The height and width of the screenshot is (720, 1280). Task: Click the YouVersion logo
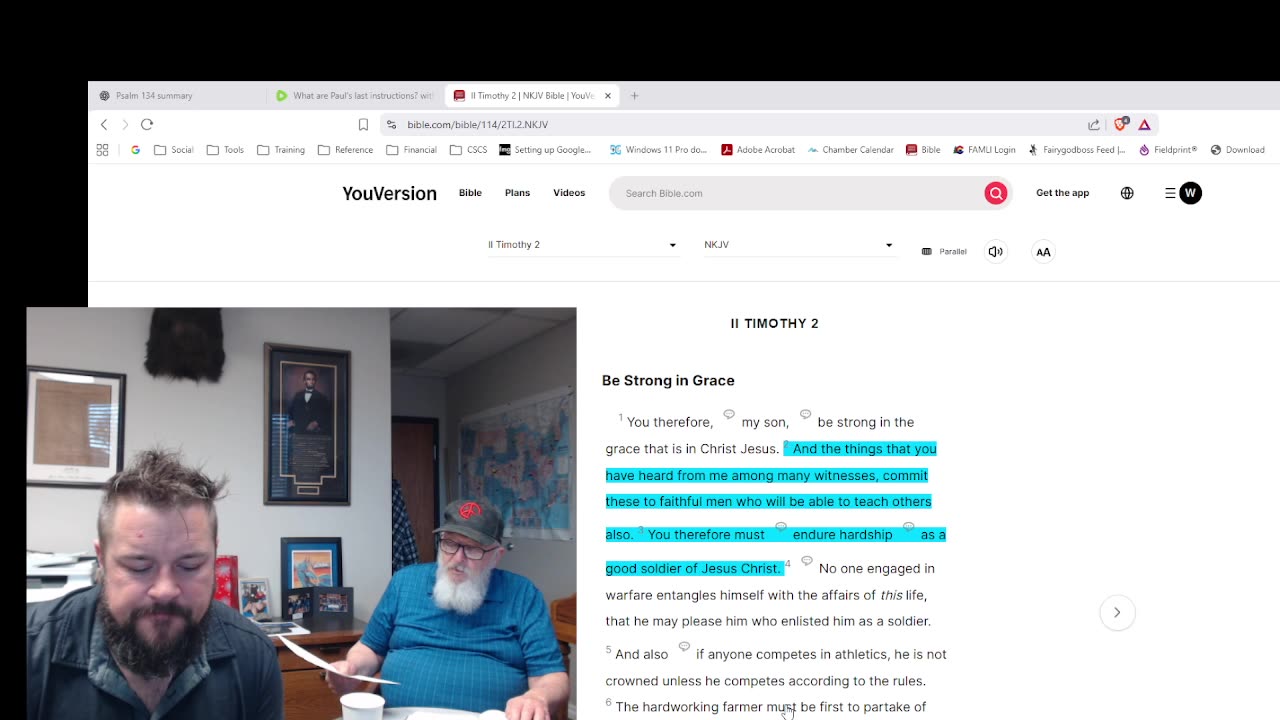tap(389, 193)
